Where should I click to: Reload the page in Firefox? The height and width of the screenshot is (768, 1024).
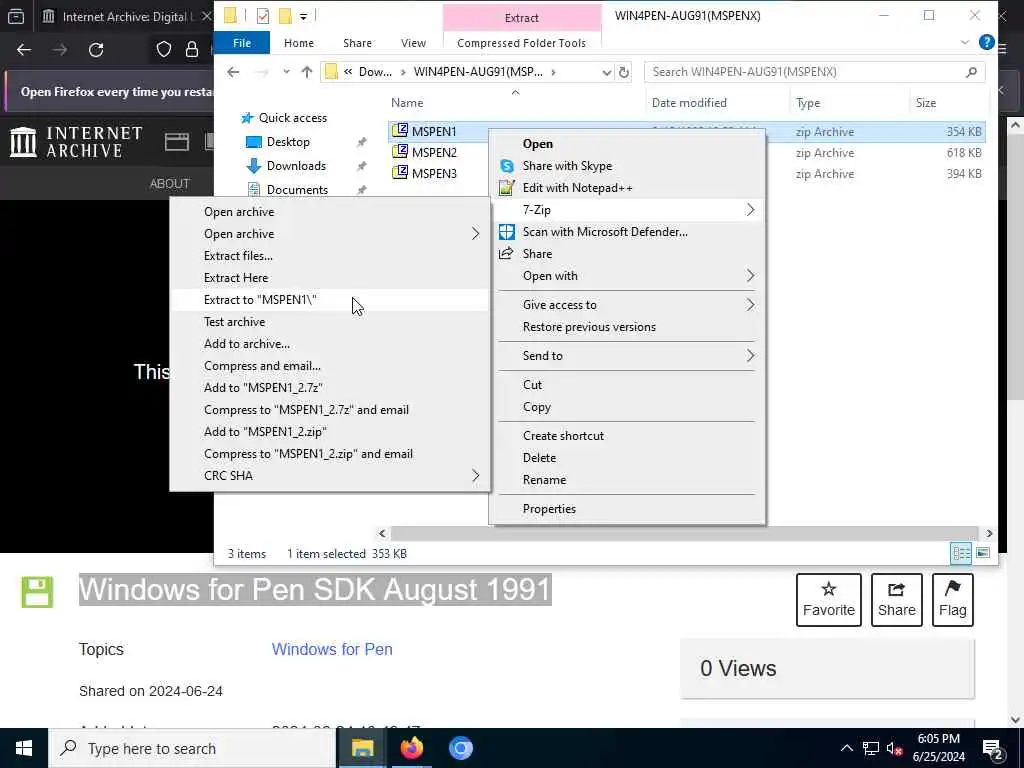coord(96,50)
